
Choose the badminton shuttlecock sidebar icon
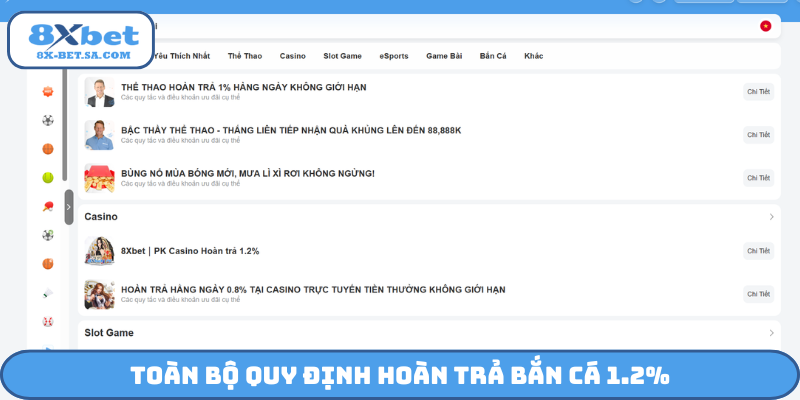(48, 293)
